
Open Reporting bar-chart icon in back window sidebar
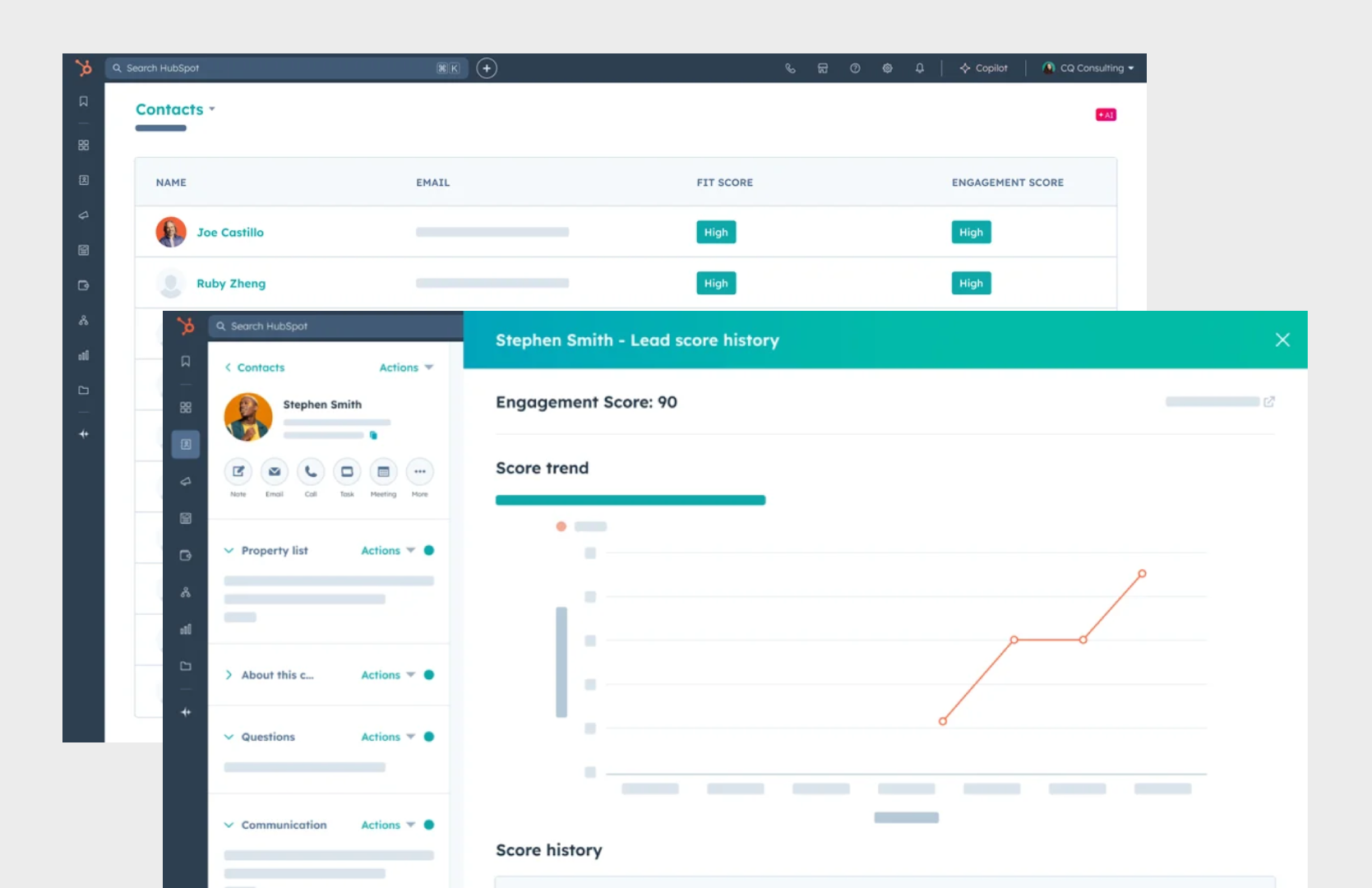pyautogui.click(x=84, y=355)
